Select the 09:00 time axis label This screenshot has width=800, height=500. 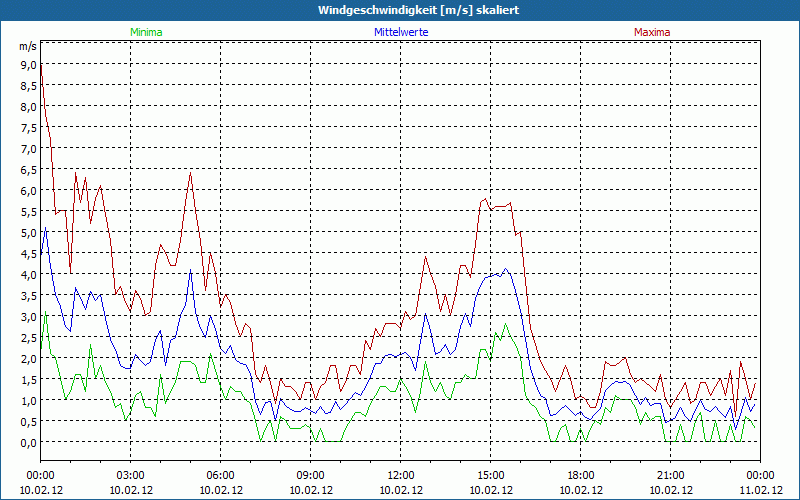pyautogui.click(x=311, y=475)
